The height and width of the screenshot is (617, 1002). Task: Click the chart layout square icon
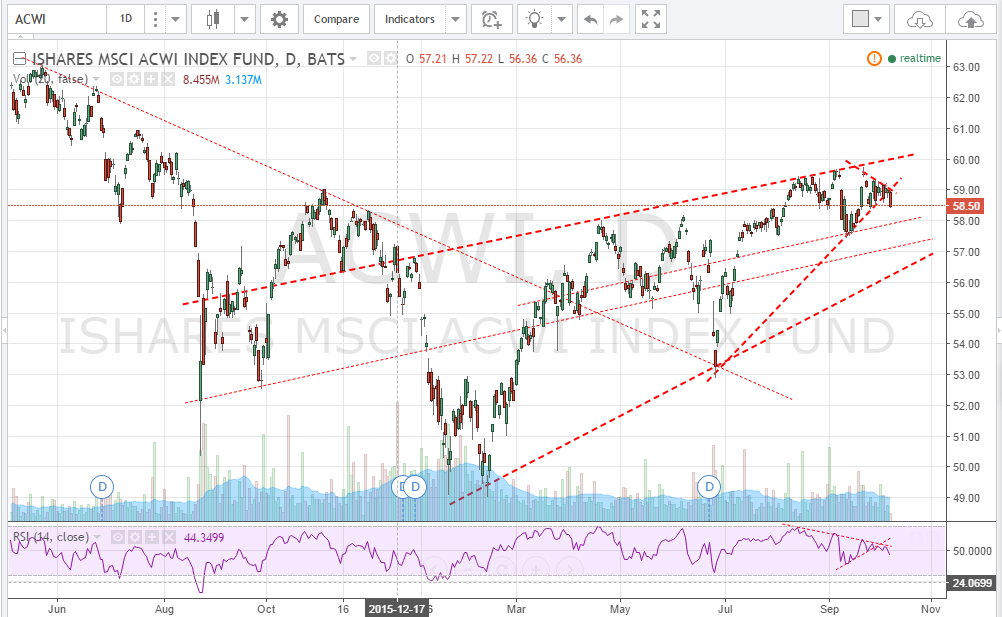pos(861,19)
